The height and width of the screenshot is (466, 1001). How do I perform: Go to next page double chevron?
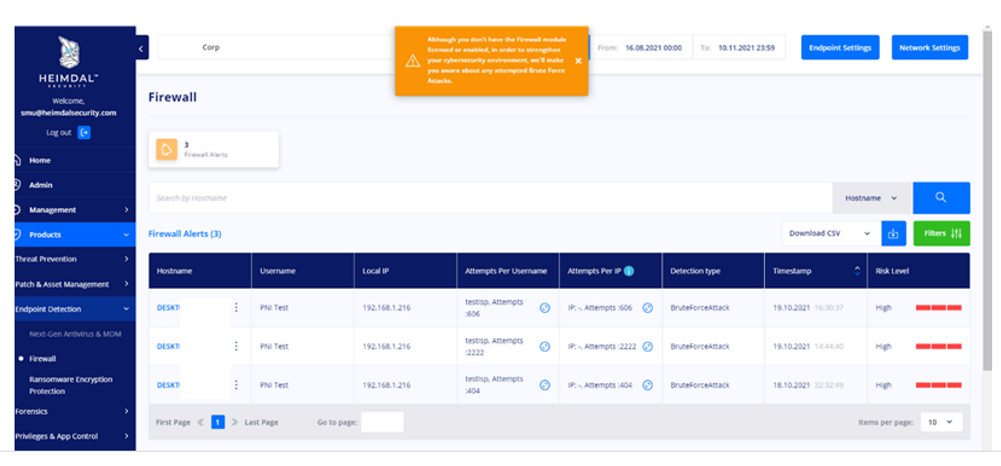click(235, 423)
